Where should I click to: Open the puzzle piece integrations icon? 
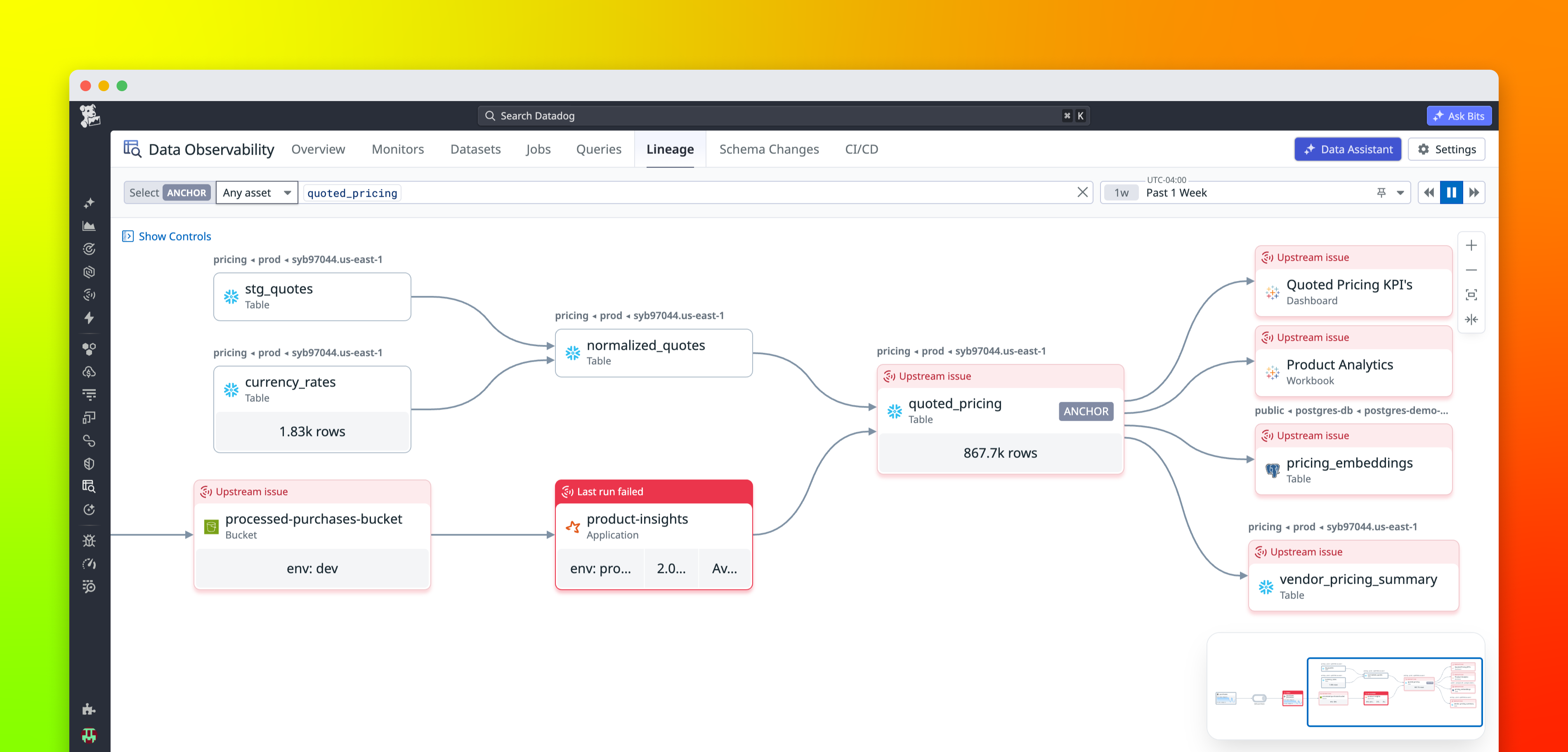[89, 709]
